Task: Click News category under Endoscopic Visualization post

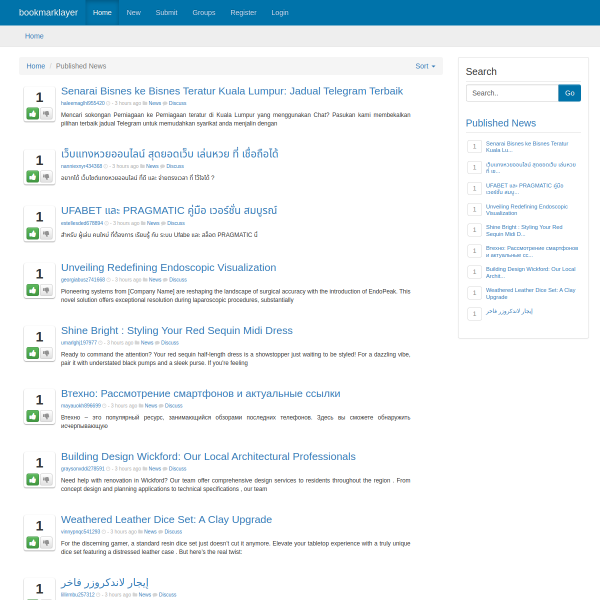Action: (x=155, y=280)
